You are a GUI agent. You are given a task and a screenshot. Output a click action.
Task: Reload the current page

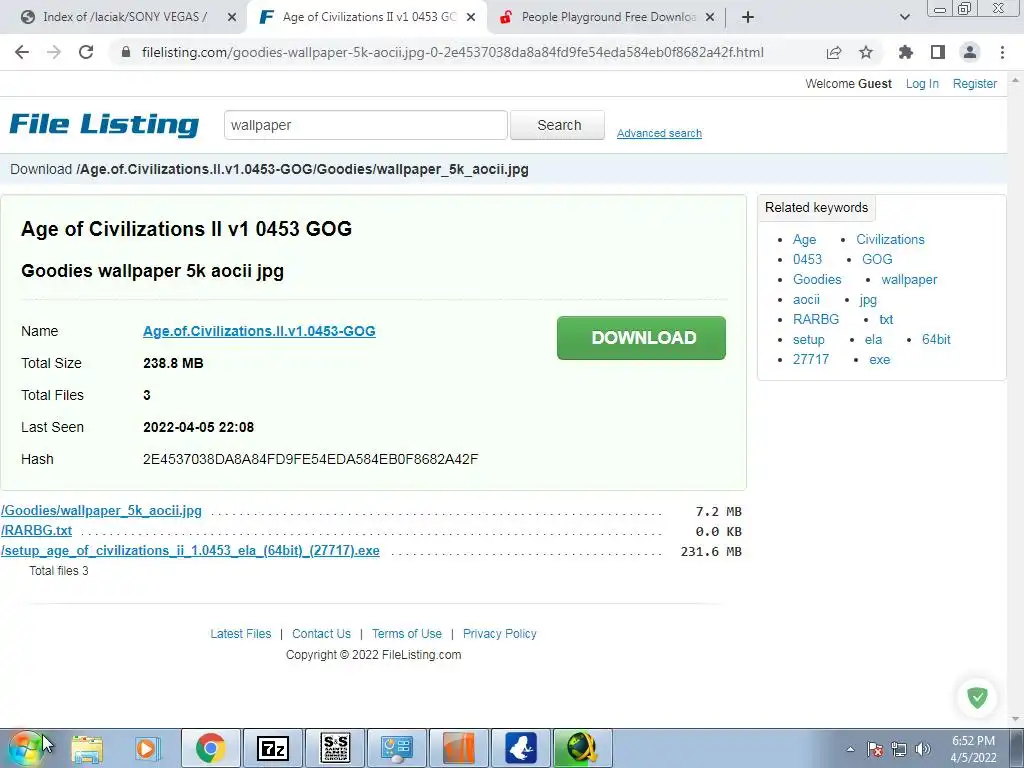(x=86, y=52)
